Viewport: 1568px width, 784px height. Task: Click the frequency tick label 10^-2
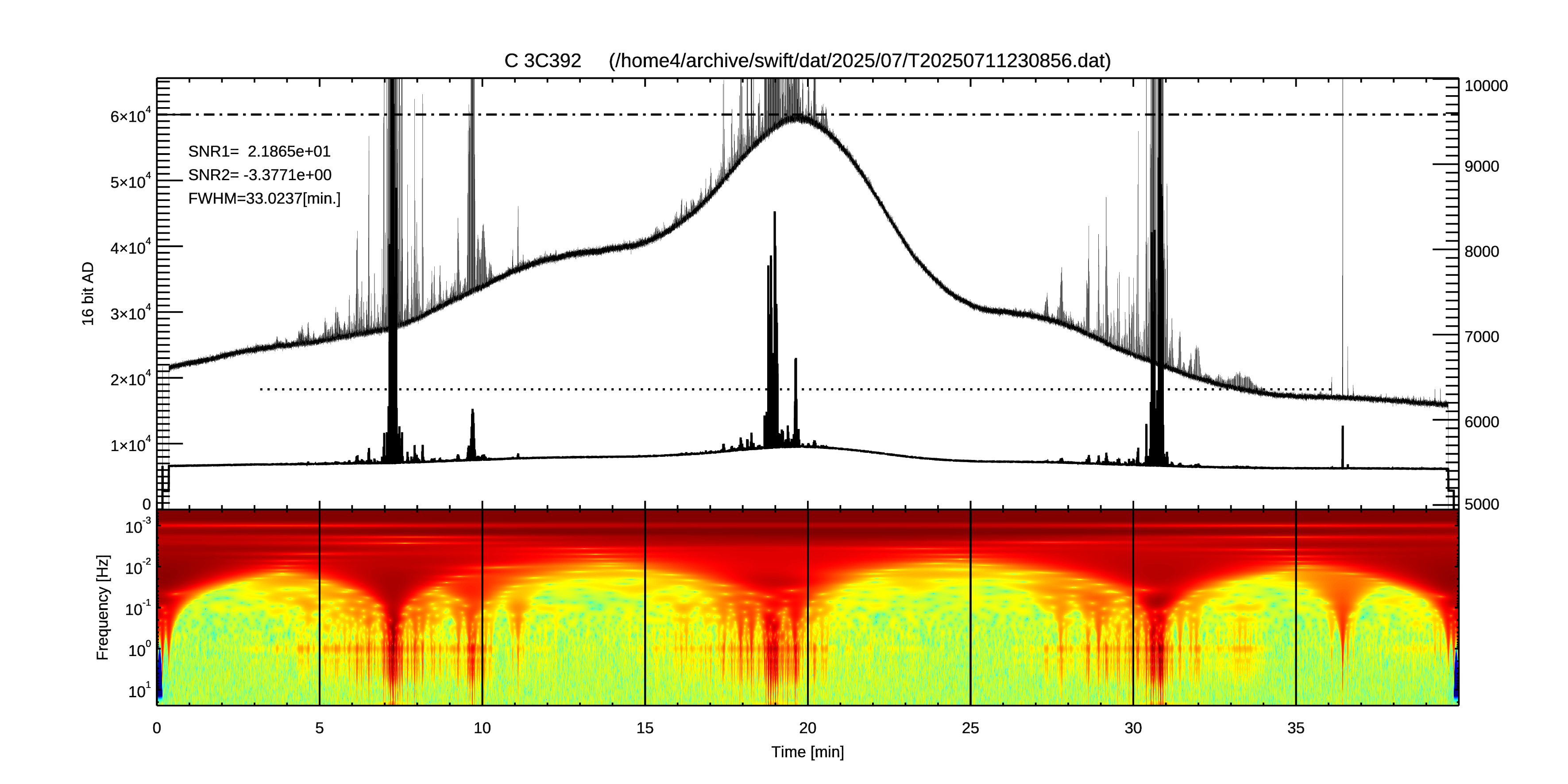[138, 568]
